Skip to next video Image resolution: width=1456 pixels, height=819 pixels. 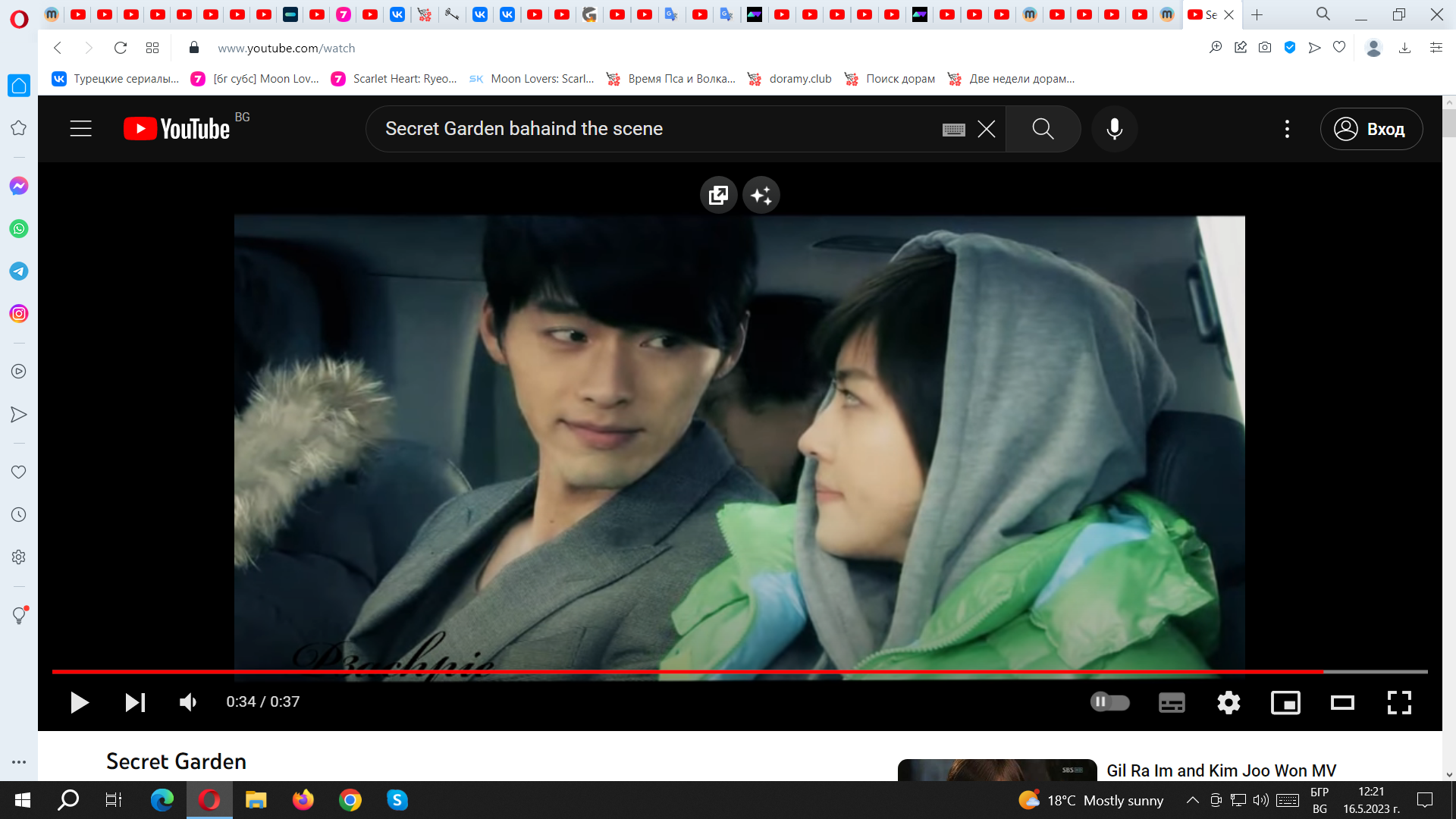coord(135,703)
